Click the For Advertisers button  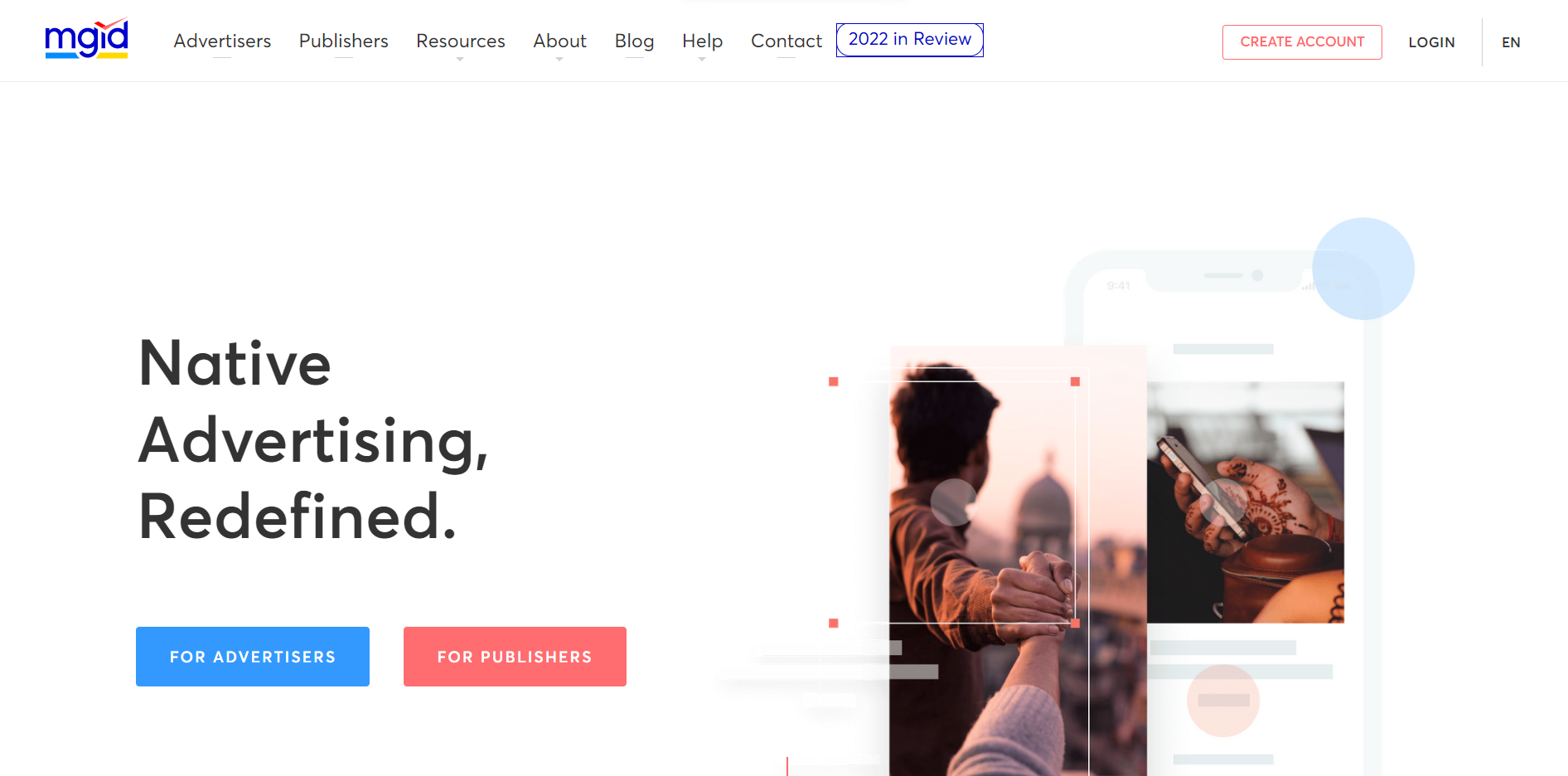(x=253, y=657)
